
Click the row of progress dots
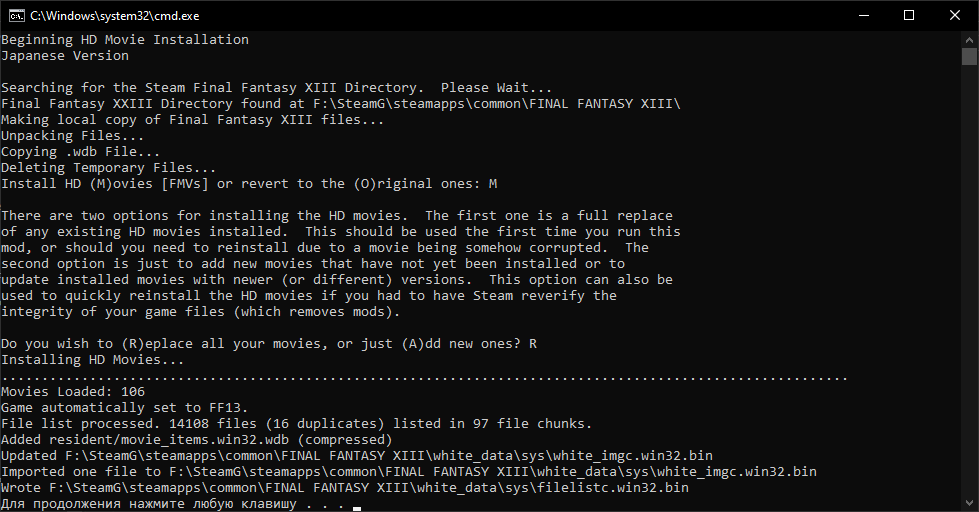click(424, 376)
